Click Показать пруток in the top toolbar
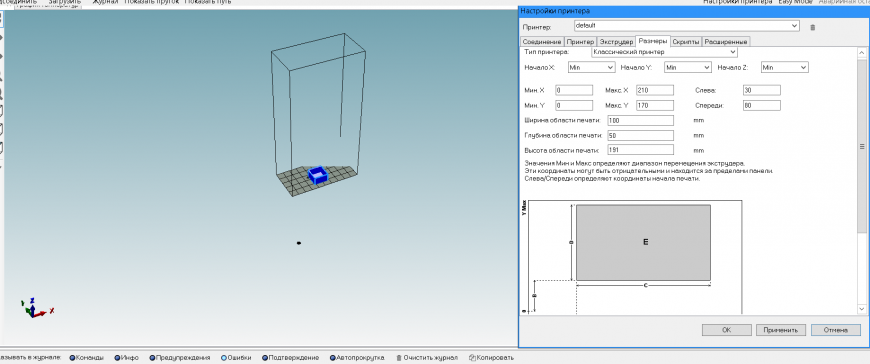This screenshot has width=870, height=364. 151,2
